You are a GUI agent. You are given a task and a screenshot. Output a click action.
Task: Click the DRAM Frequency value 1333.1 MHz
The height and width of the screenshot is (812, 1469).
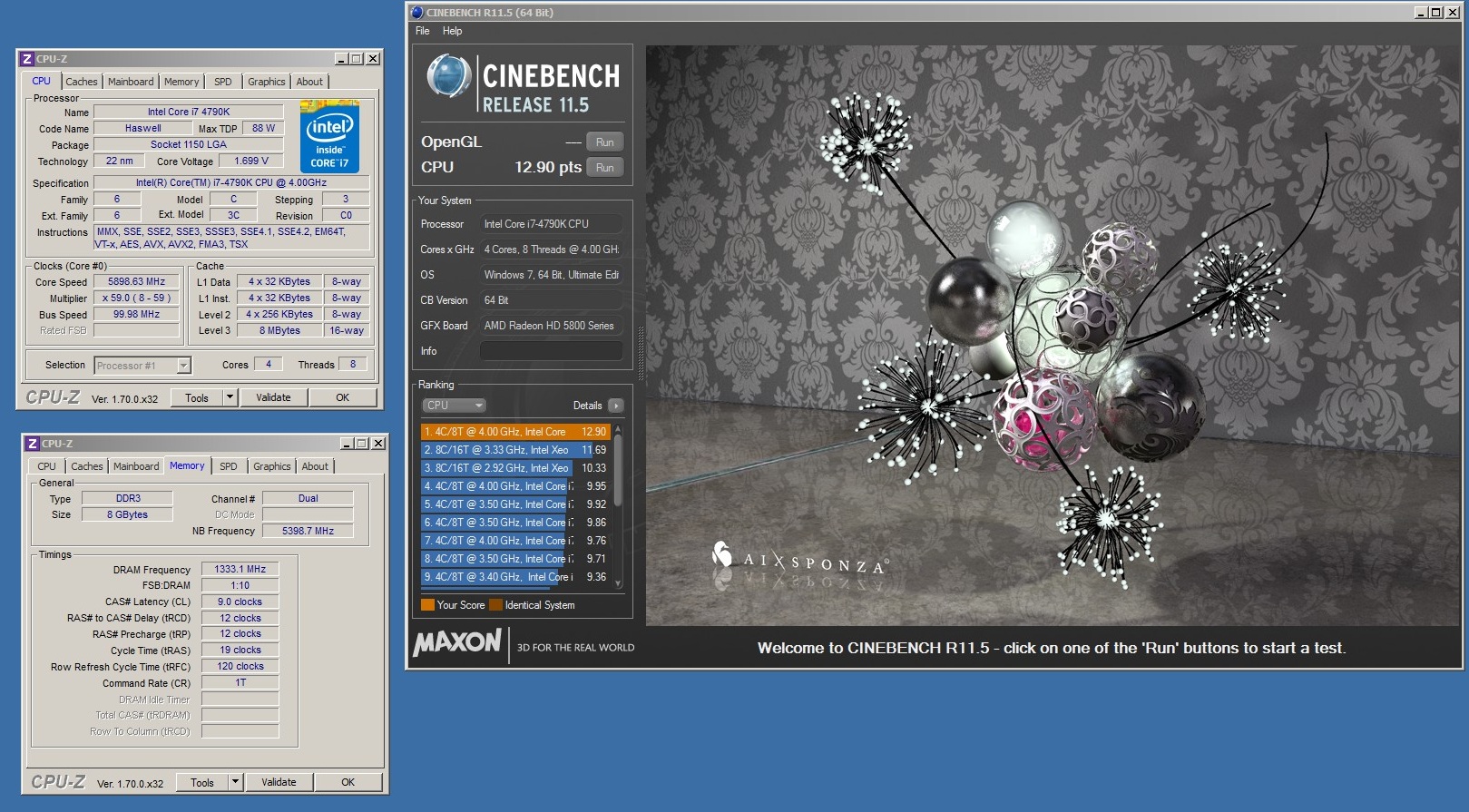pyautogui.click(x=240, y=569)
